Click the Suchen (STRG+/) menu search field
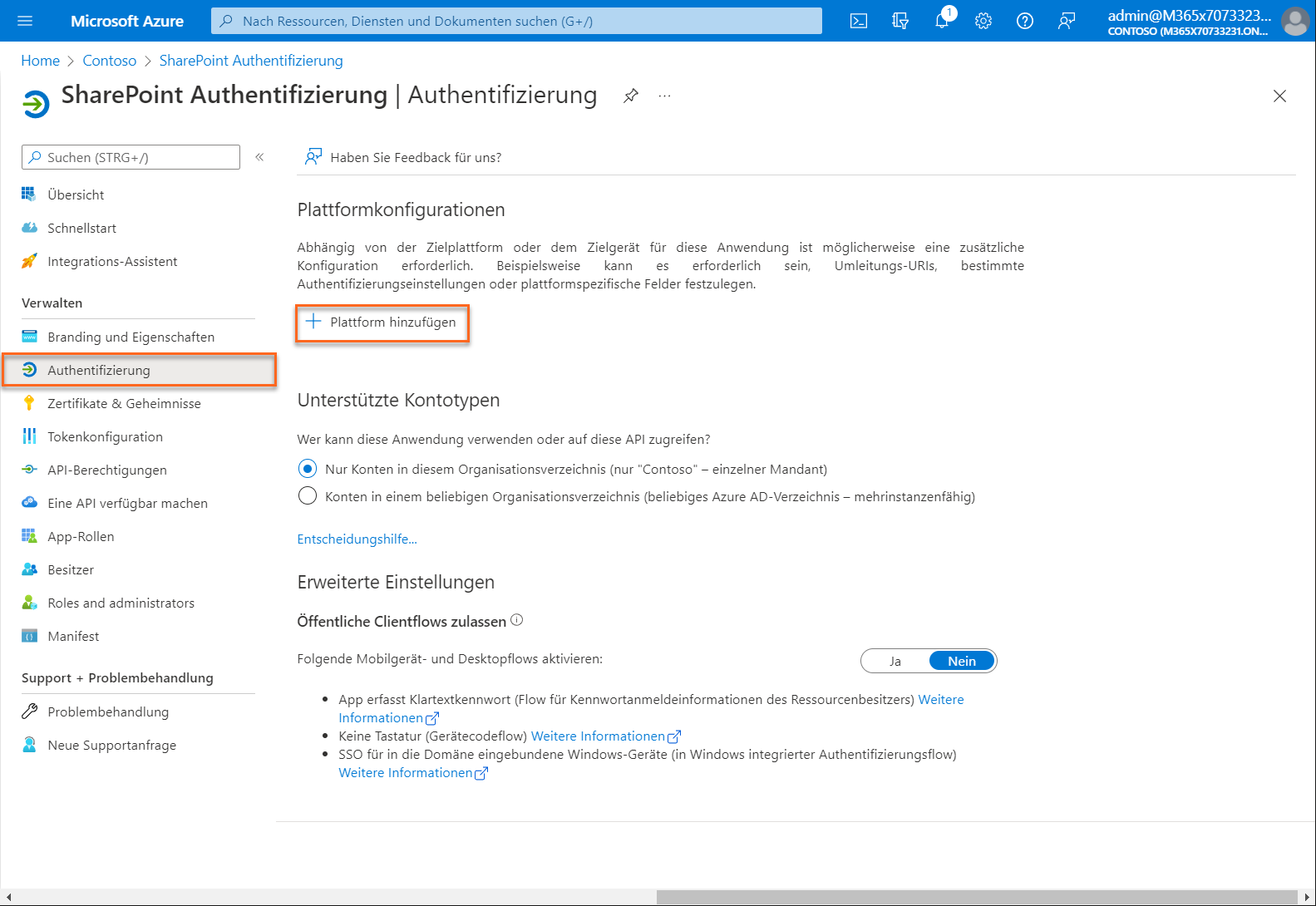The width and height of the screenshot is (1316, 906). click(131, 157)
